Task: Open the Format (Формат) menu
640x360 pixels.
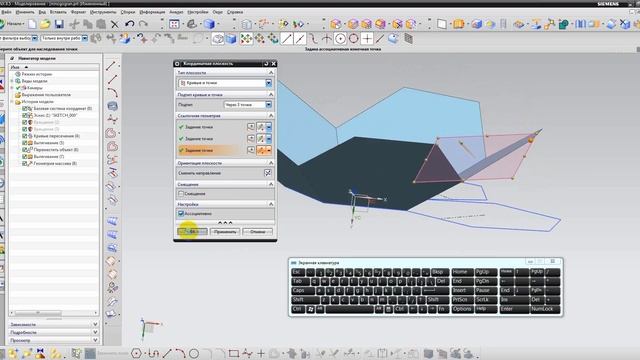Action: click(x=78, y=12)
